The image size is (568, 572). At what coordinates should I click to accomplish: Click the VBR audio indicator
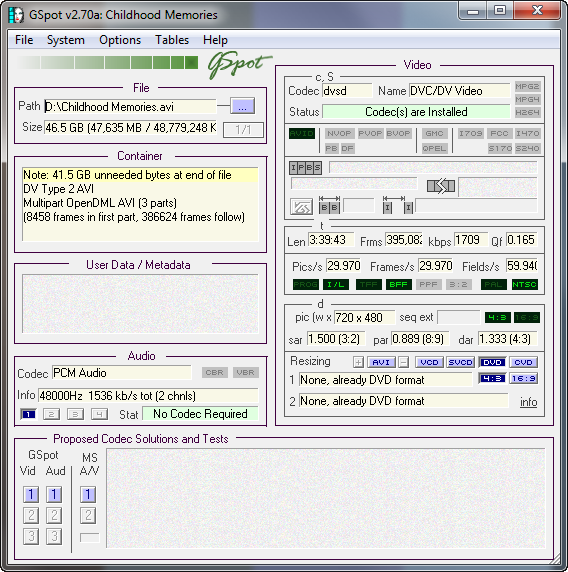pyautogui.click(x=246, y=372)
